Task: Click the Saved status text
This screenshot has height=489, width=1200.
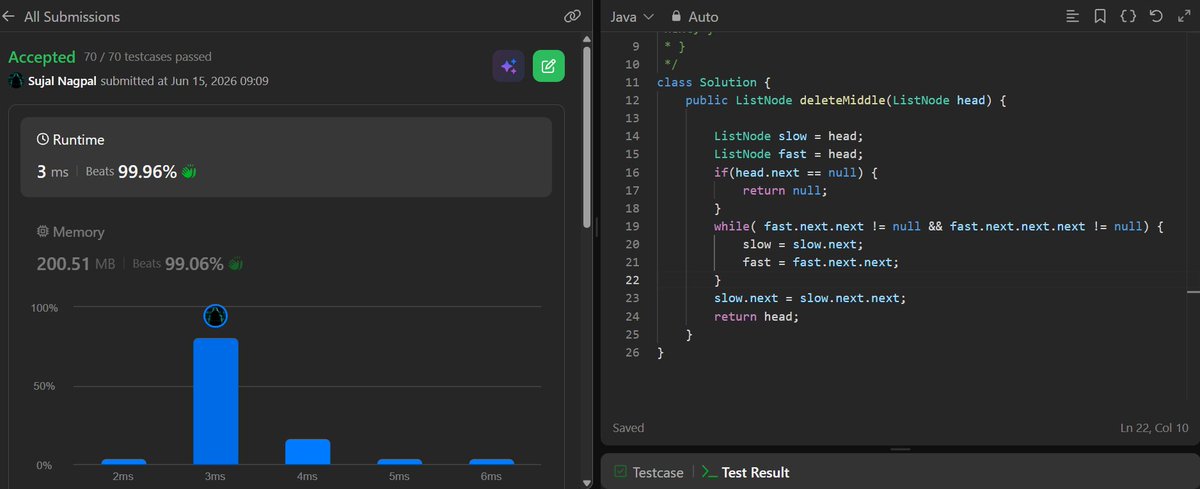Action: (629, 428)
